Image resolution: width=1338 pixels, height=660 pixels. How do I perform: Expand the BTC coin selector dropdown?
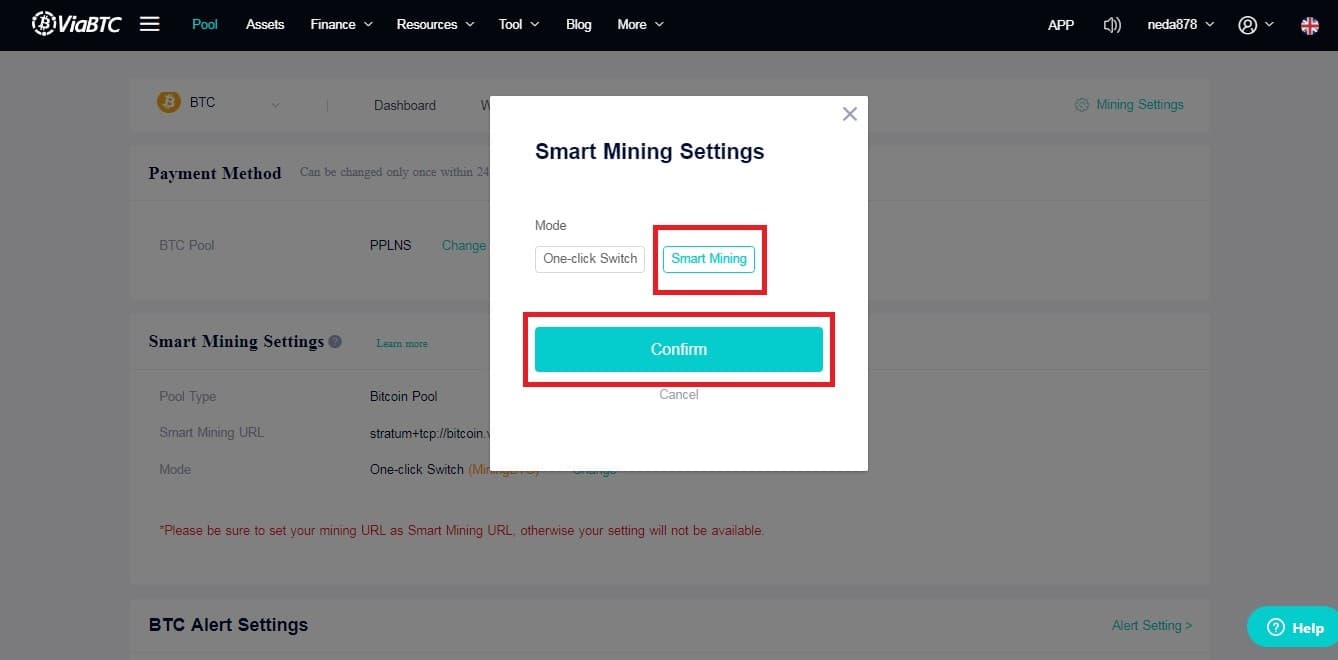pyautogui.click(x=275, y=105)
